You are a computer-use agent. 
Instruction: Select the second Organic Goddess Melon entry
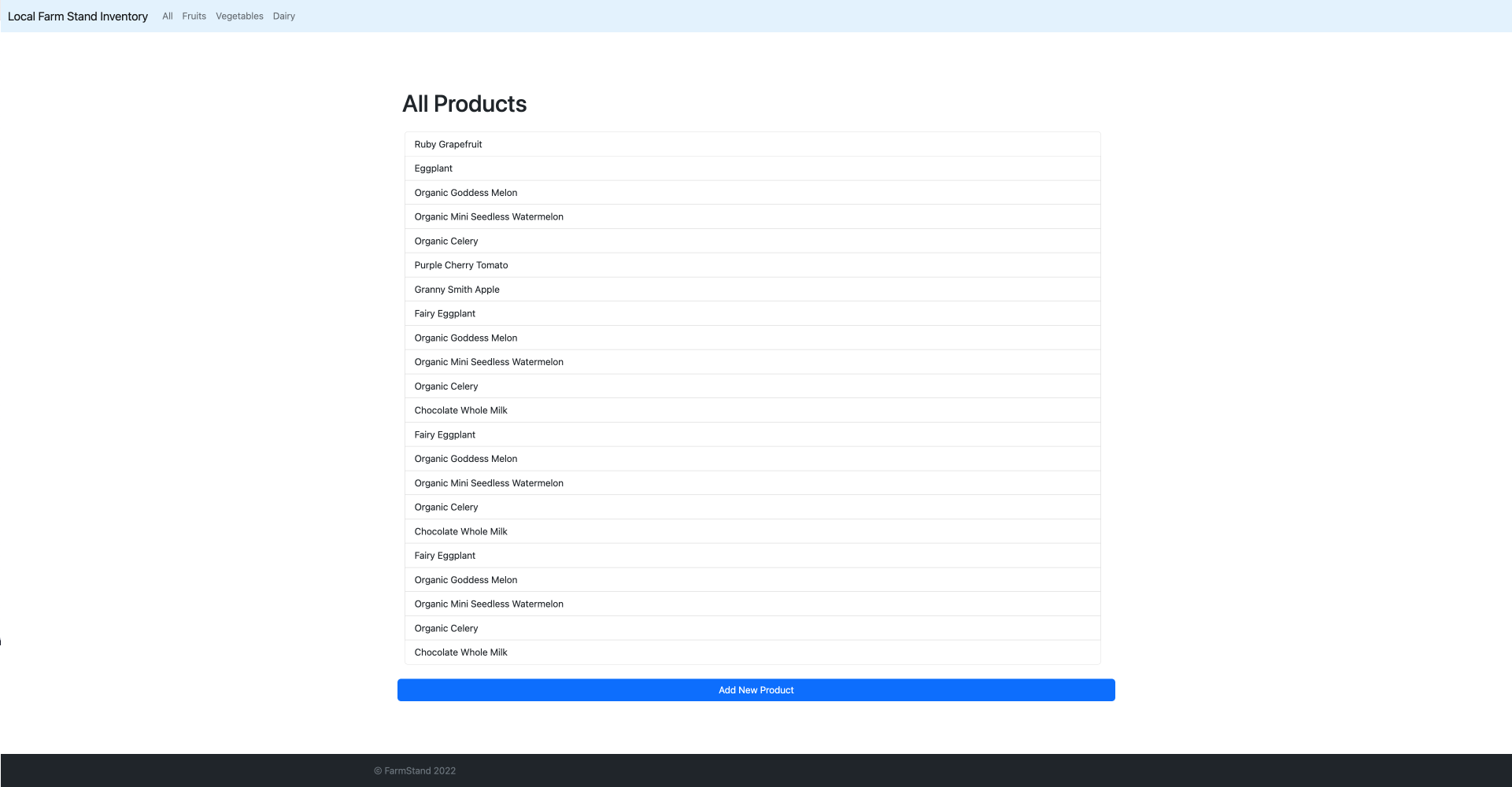click(x=466, y=338)
